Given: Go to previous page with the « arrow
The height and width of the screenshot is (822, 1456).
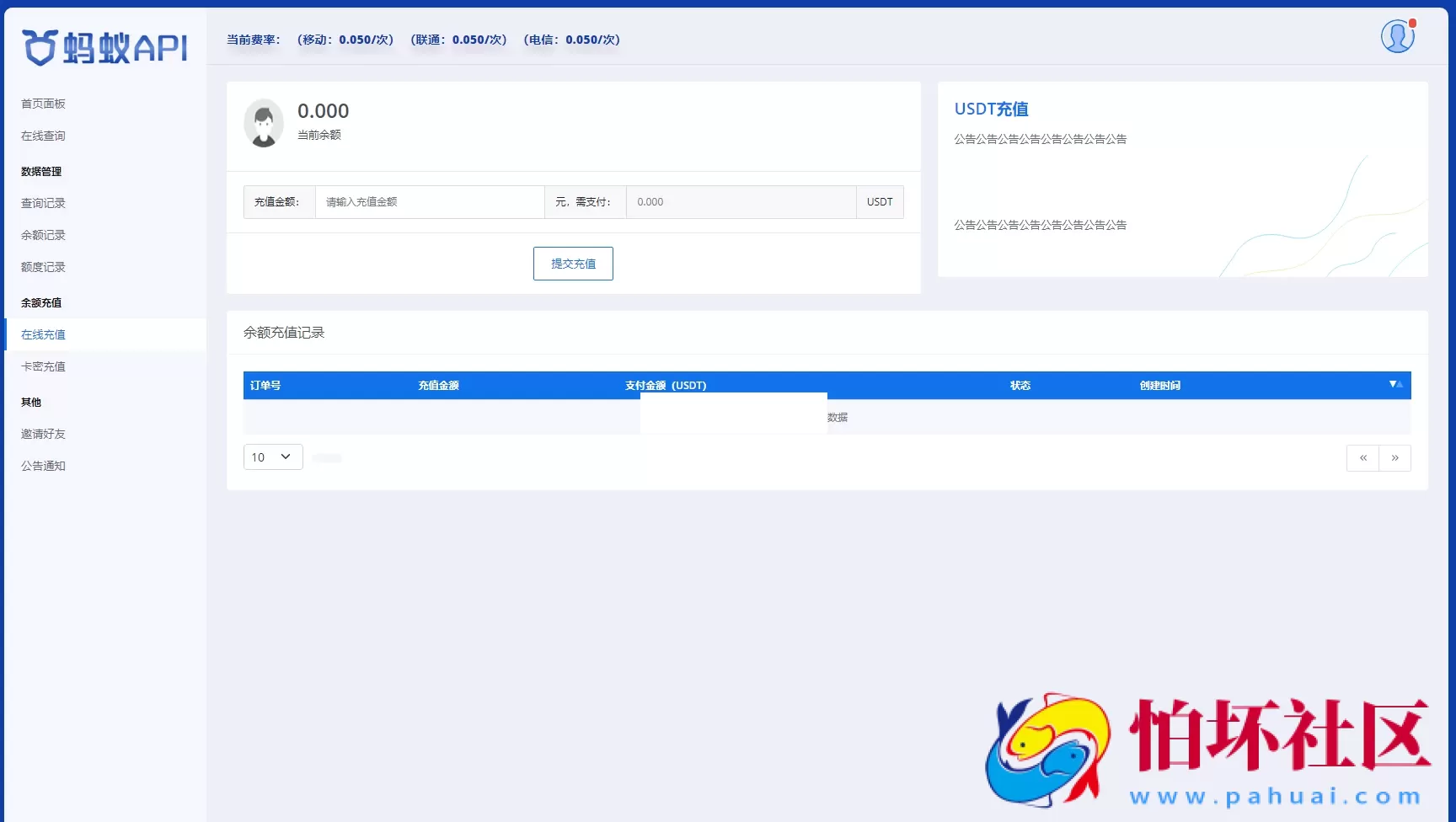Looking at the screenshot, I should tap(1362, 457).
